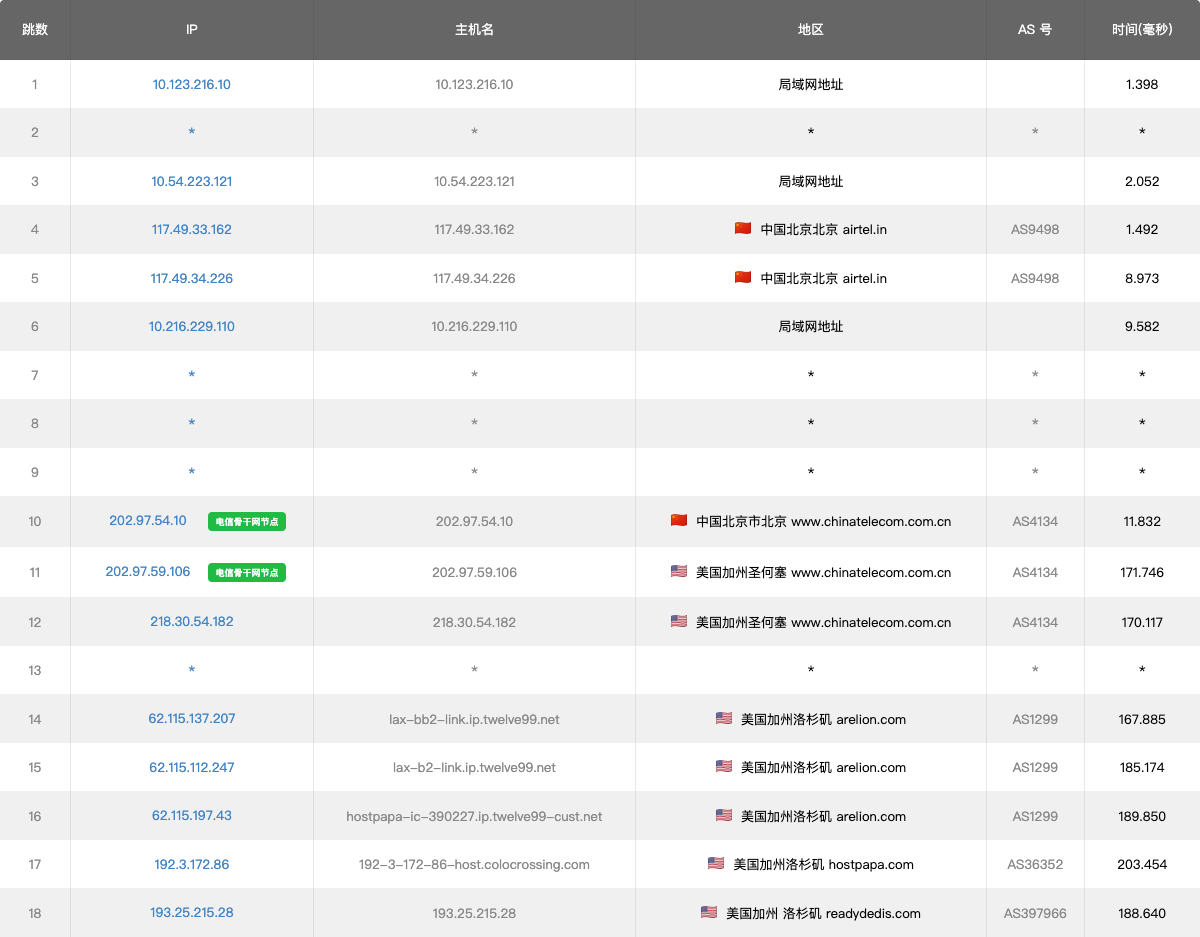The height and width of the screenshot is (937, 1200).
Task: Open IP link 62.115.137.207
Action: [191, 718]
